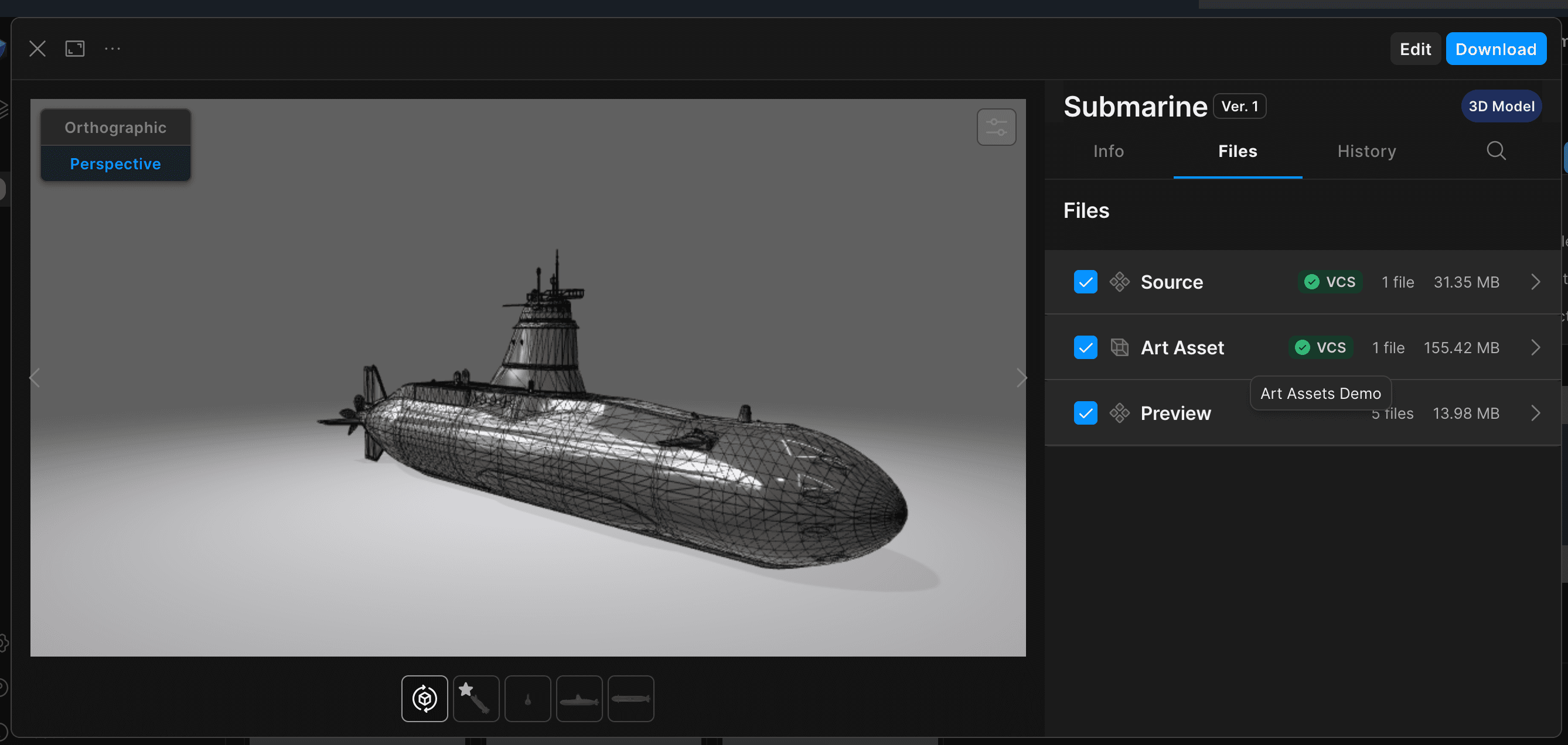Expand the Source row chevron
The width and height of the screenshot is (1568, 745).
coord(1535,282)
